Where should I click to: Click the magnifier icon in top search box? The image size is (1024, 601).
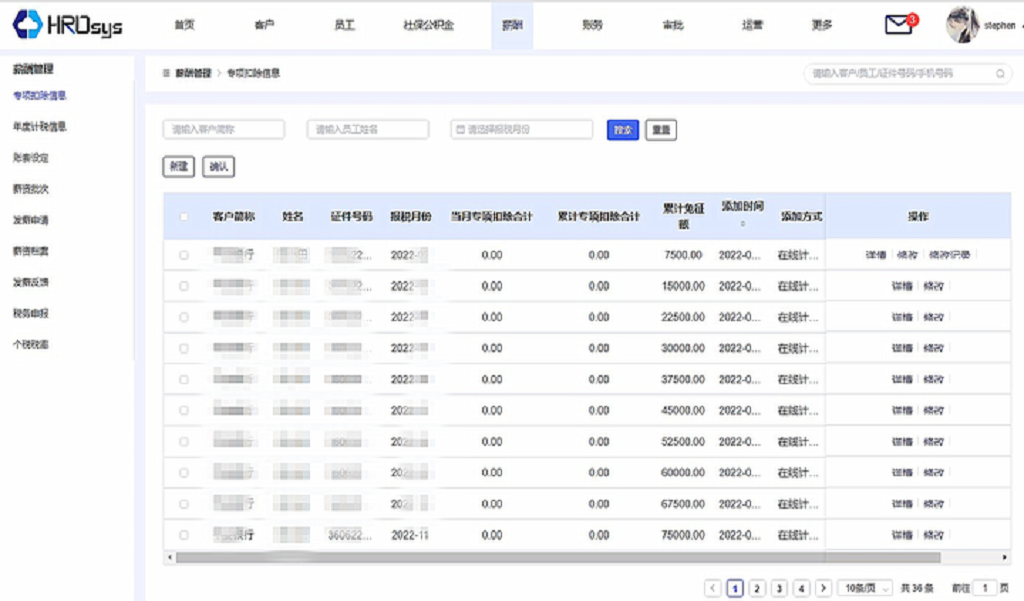coord(999,74)
